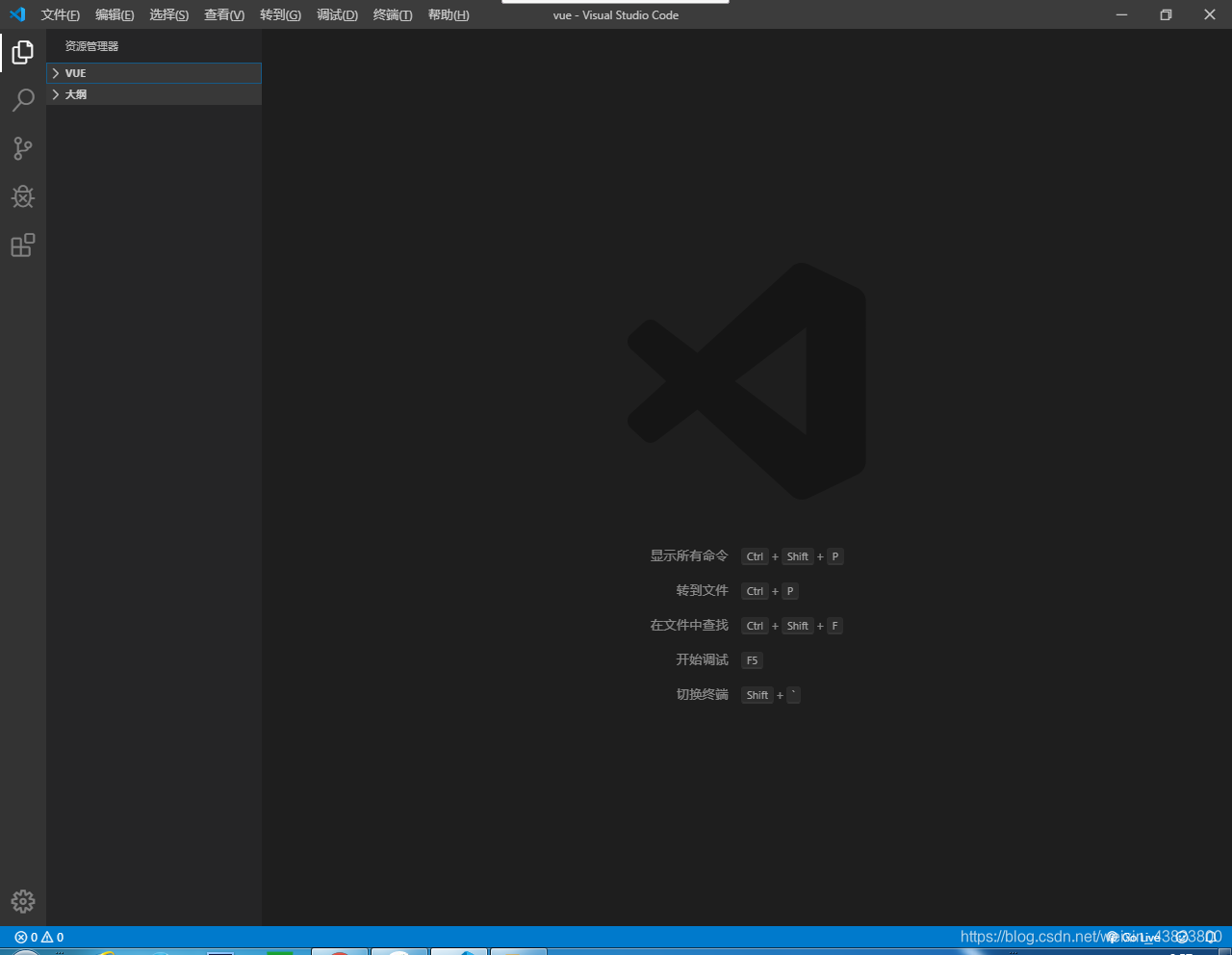Click the window title 'vue - Visual Studio Code'
Viewport: 1232px width, 955px height.
(616, 15)
